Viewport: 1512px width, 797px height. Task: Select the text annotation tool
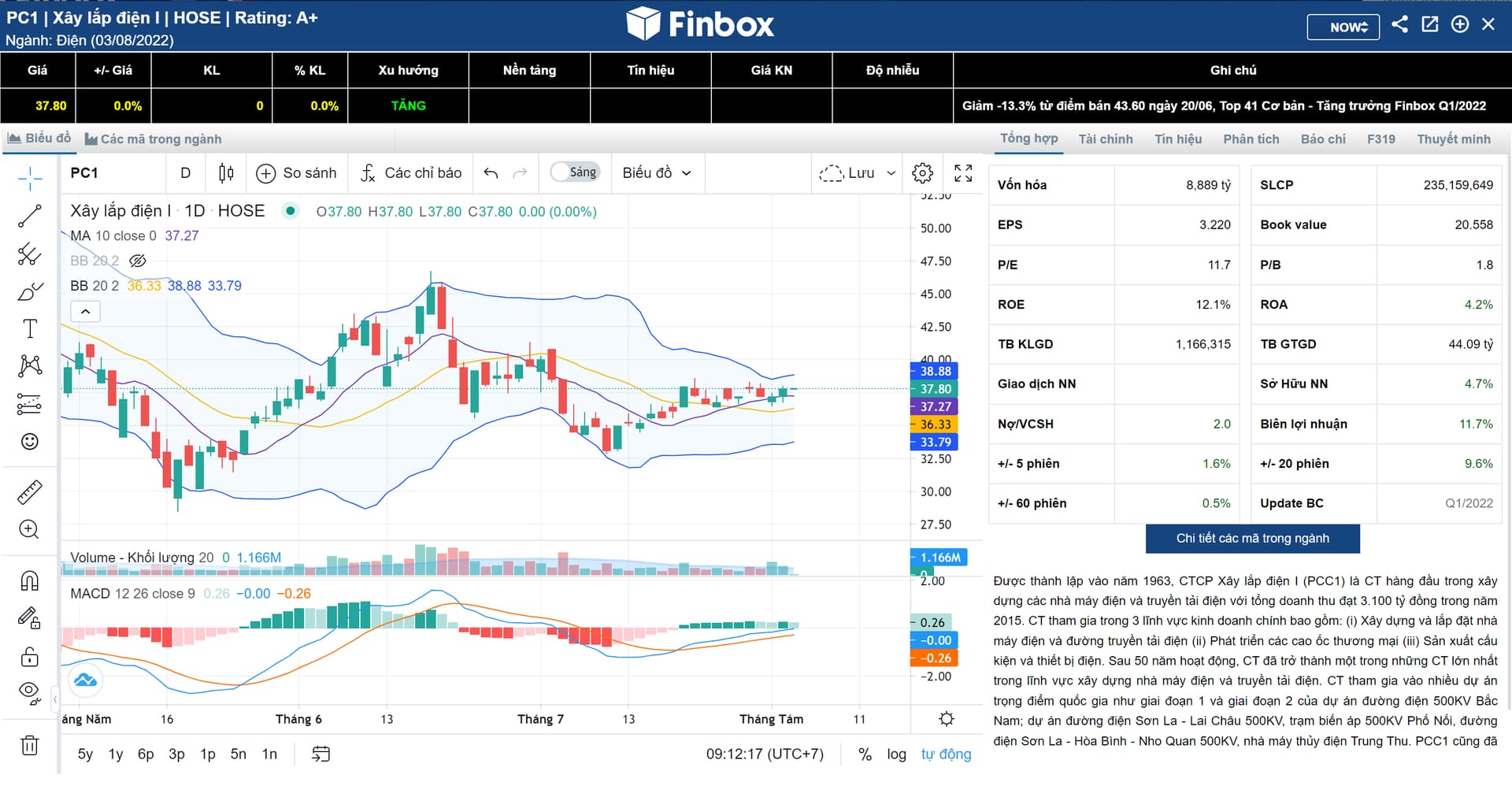(30, 328)
